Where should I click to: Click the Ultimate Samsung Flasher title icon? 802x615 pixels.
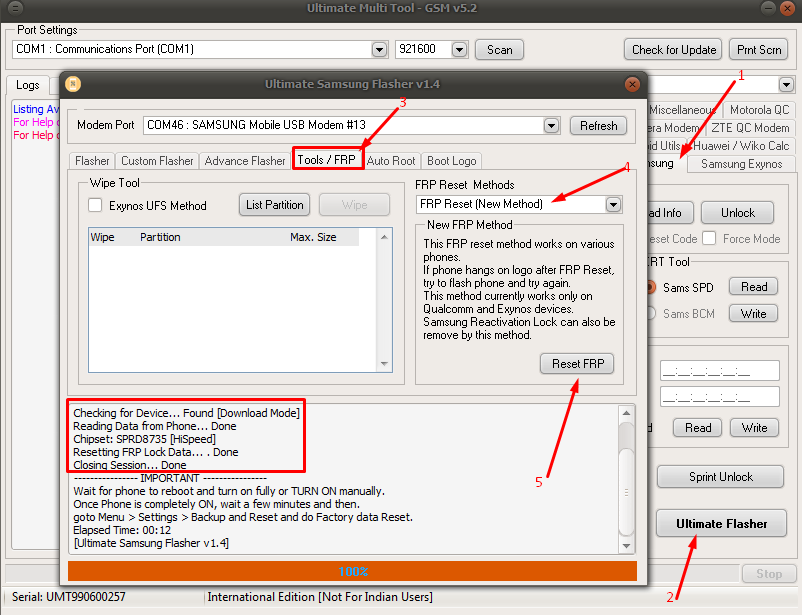pyautogui.click(x=73, y=84)
